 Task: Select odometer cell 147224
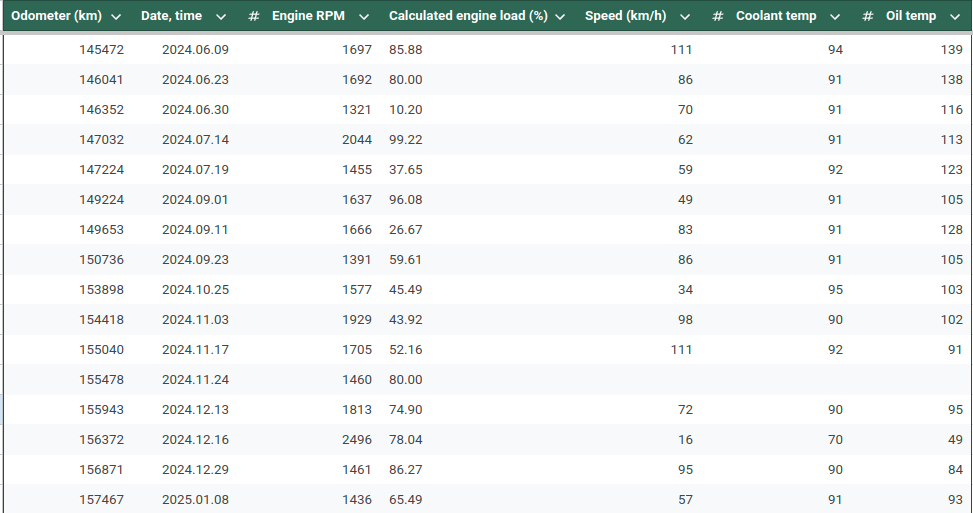101,169
